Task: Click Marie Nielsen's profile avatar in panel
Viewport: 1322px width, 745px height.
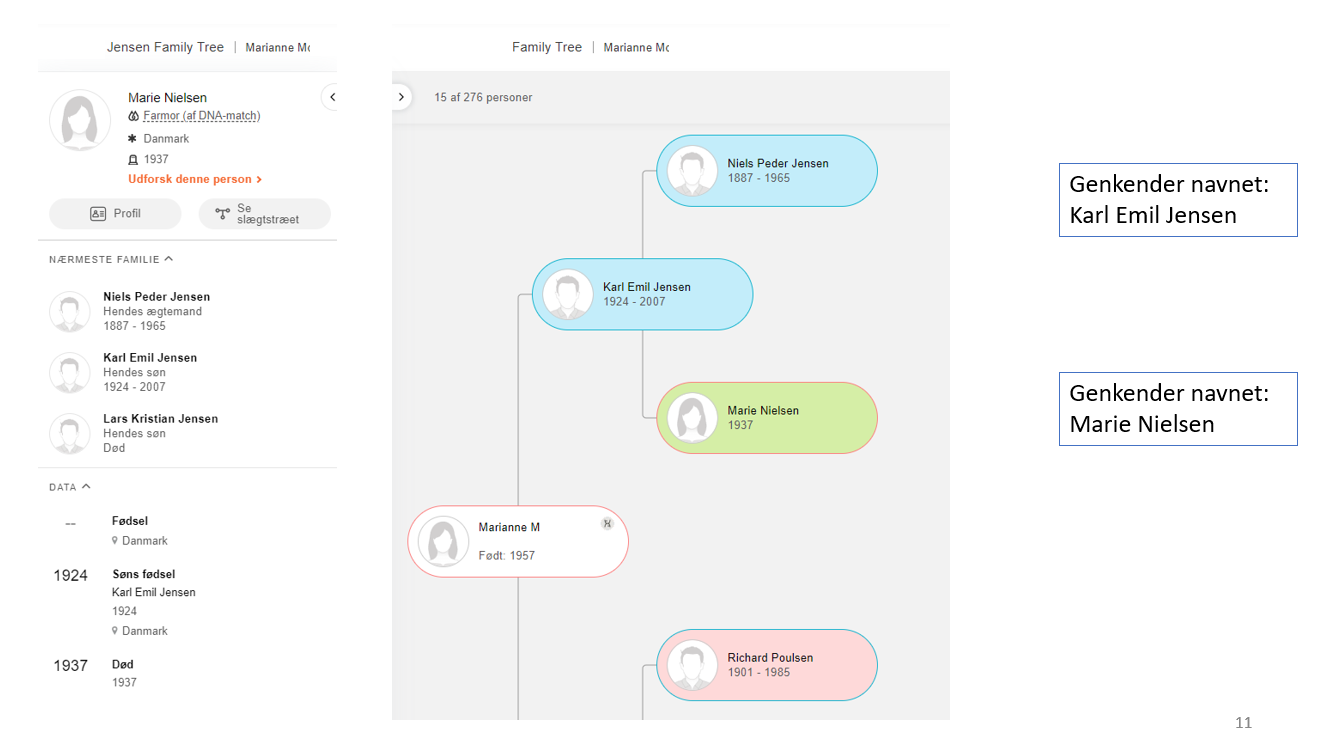Action: (80, 120)
